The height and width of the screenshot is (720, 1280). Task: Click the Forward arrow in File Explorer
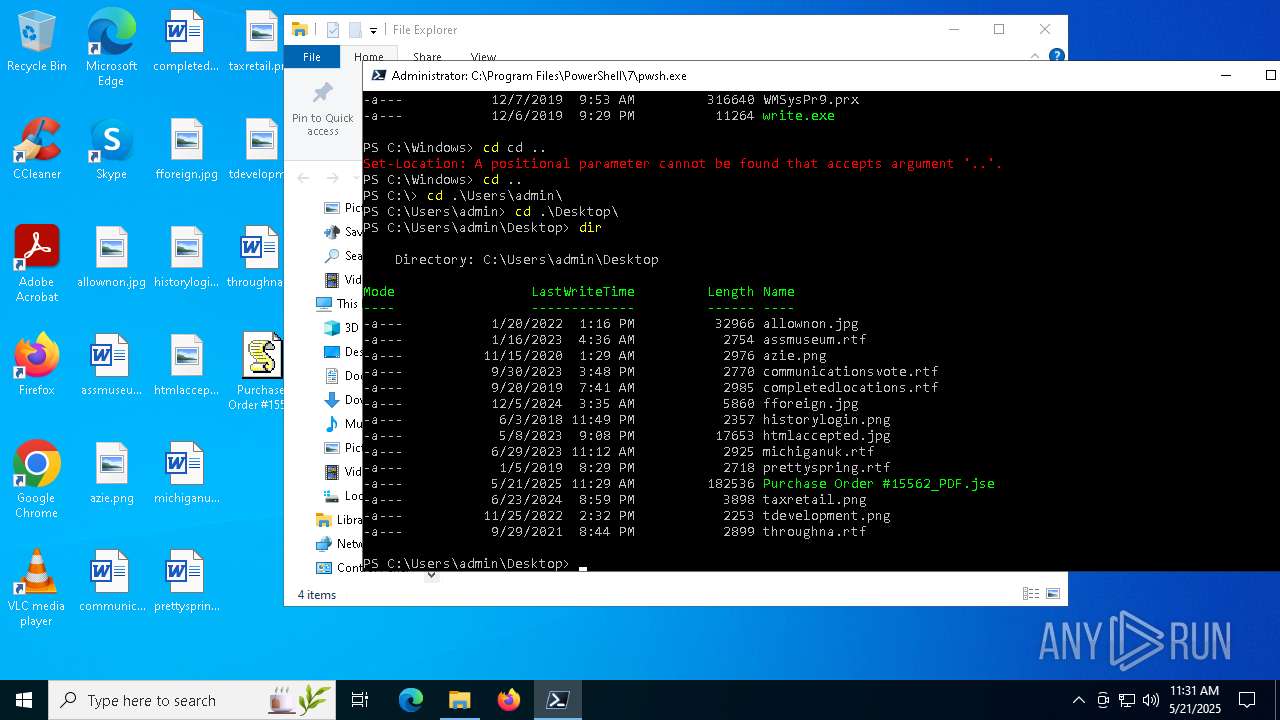tap(333, 178)
